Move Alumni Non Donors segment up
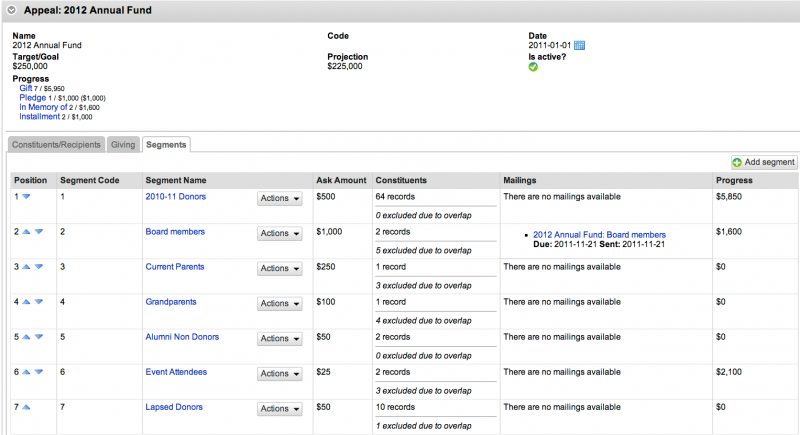The image size is (800, 435). [26, 337]
